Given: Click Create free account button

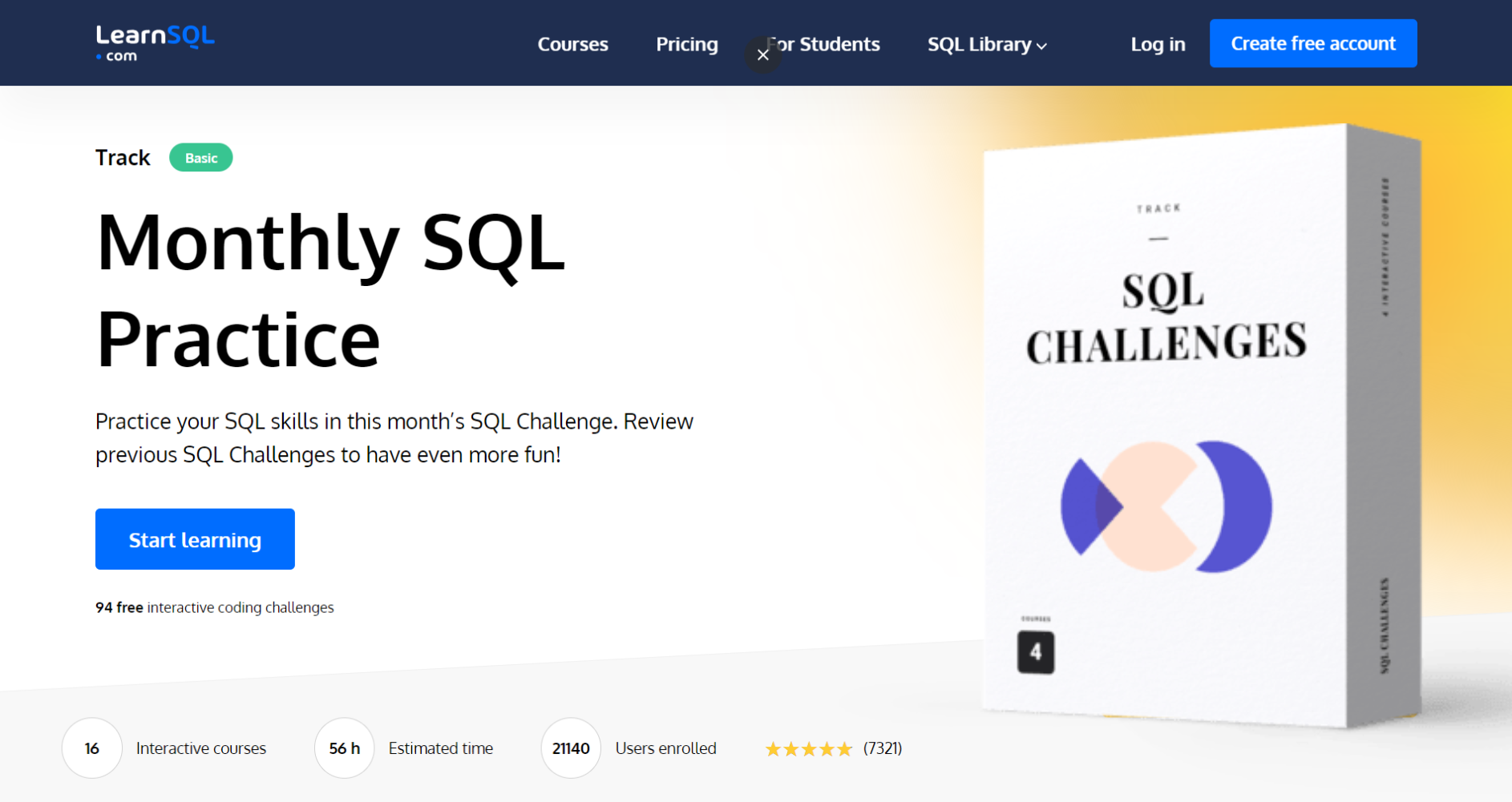Looking at the screenshot, I should click(1313, 43).
